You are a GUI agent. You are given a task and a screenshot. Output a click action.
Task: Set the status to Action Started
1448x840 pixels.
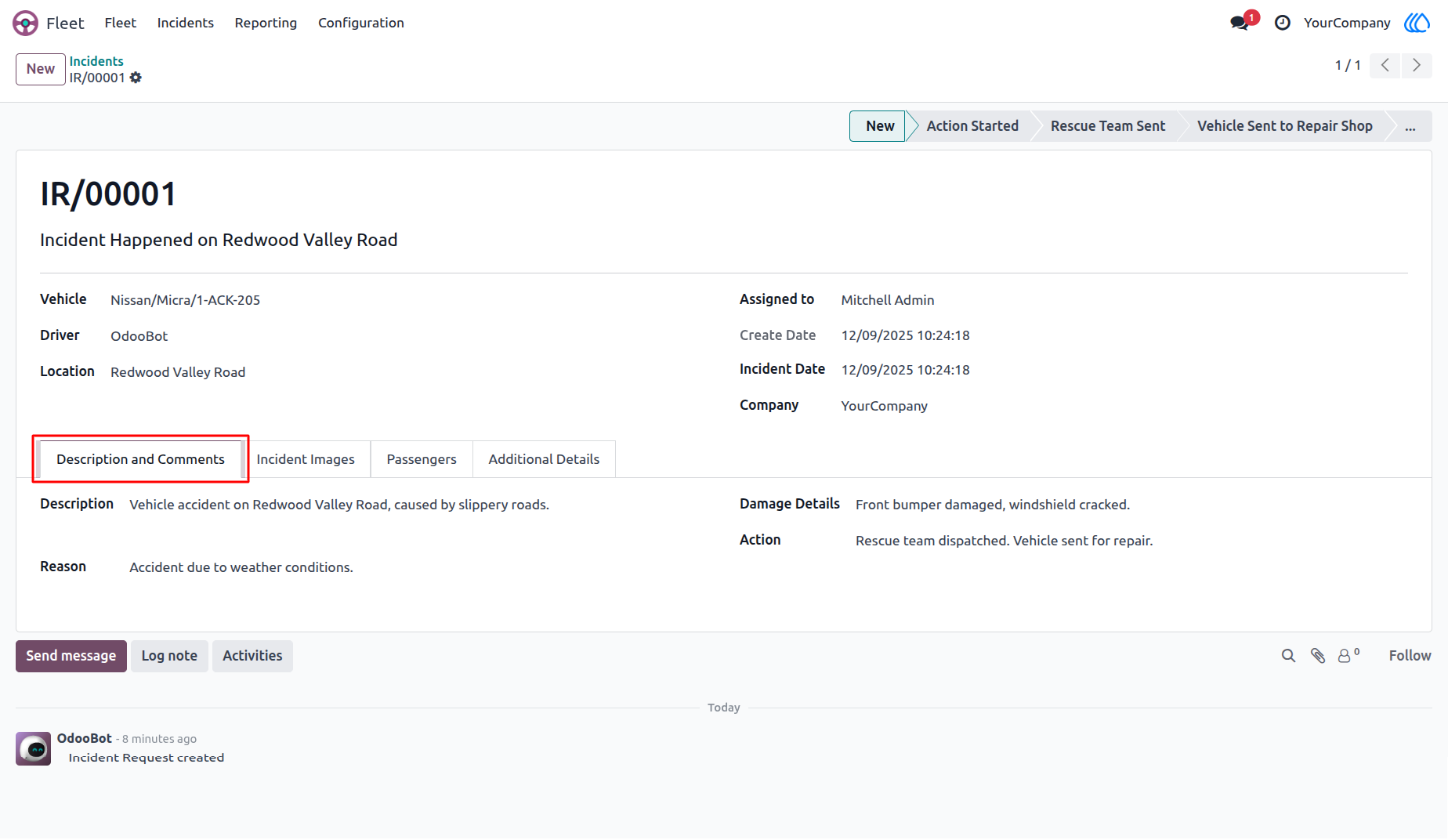[972, 126]
